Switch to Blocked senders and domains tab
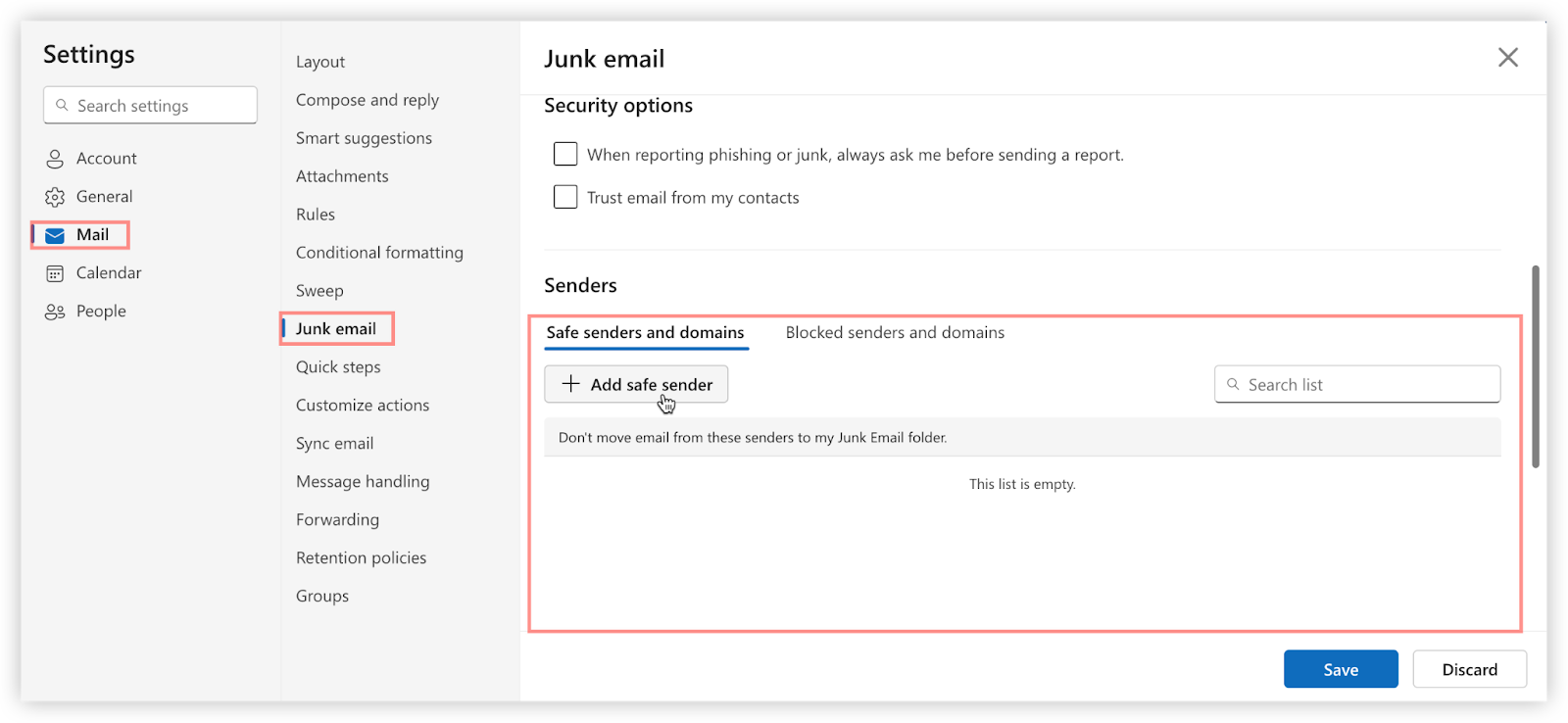Viewport: 1568px width, 723px height. [895, 333]
